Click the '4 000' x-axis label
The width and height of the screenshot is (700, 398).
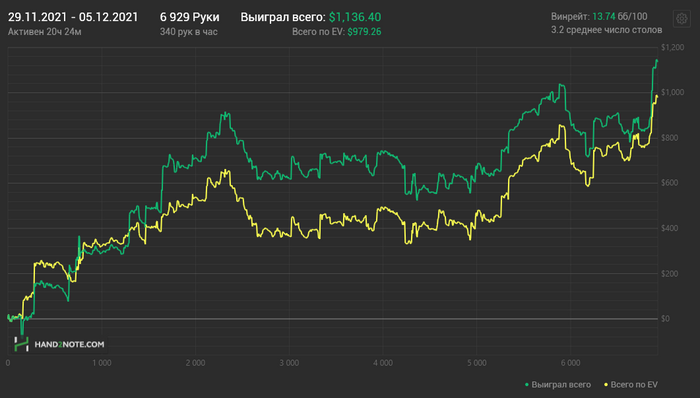click(383, 363)
